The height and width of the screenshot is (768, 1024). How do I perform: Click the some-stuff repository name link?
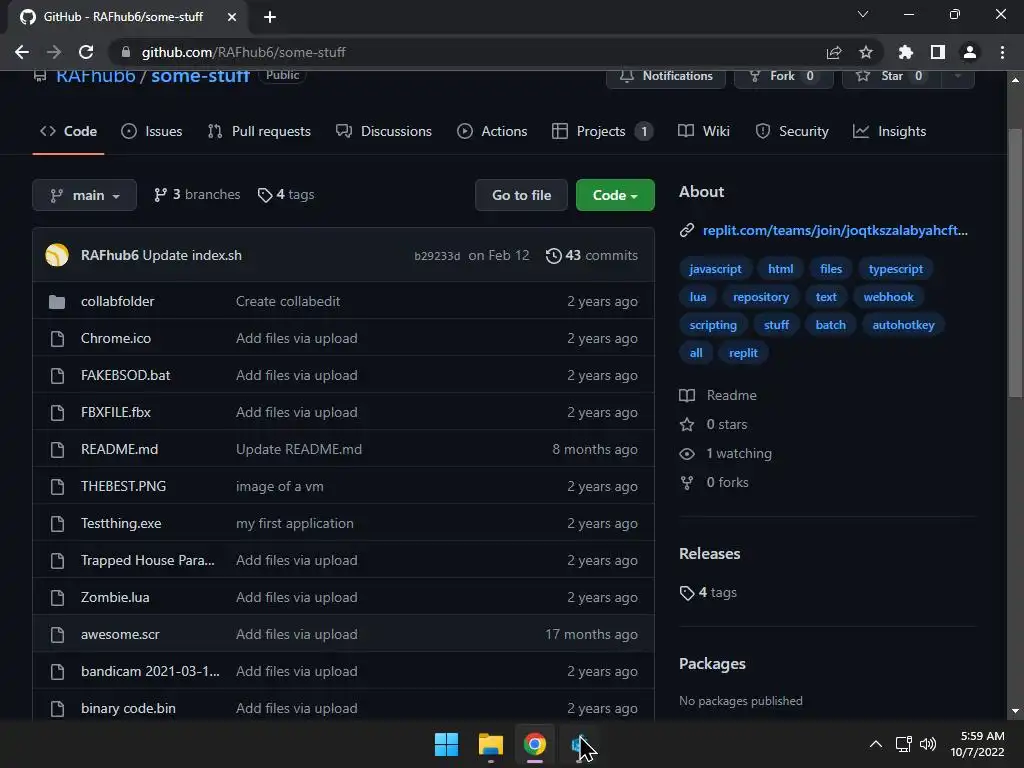click(x=200, y=76)
